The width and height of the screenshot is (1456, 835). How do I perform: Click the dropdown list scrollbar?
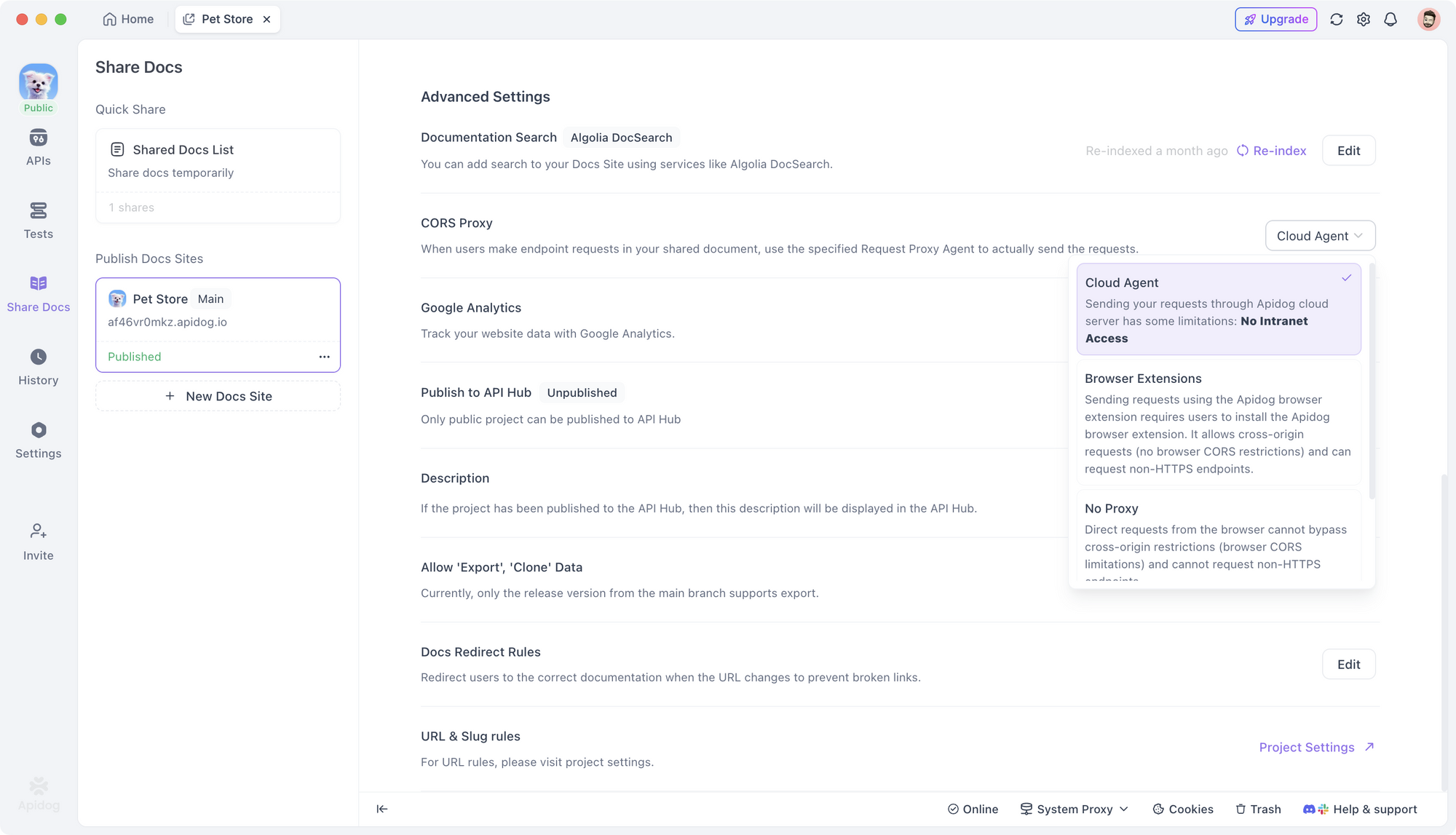[x=1372, y=381]
